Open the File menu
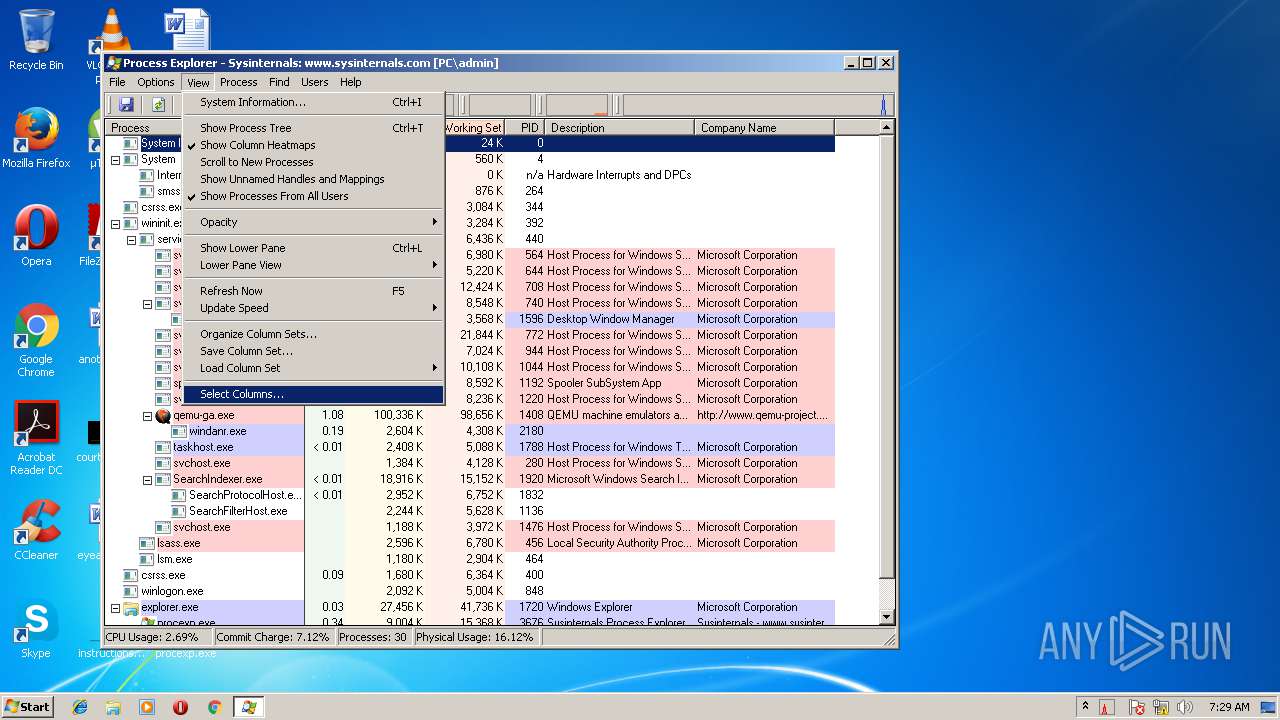The image size is (1280, 720). click(117, 82)
